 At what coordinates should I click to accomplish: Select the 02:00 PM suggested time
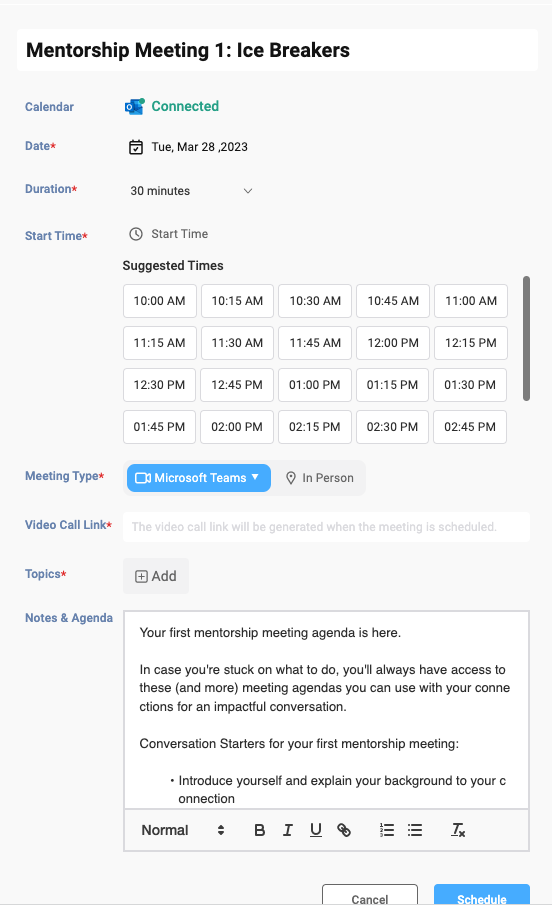point(237,427)
